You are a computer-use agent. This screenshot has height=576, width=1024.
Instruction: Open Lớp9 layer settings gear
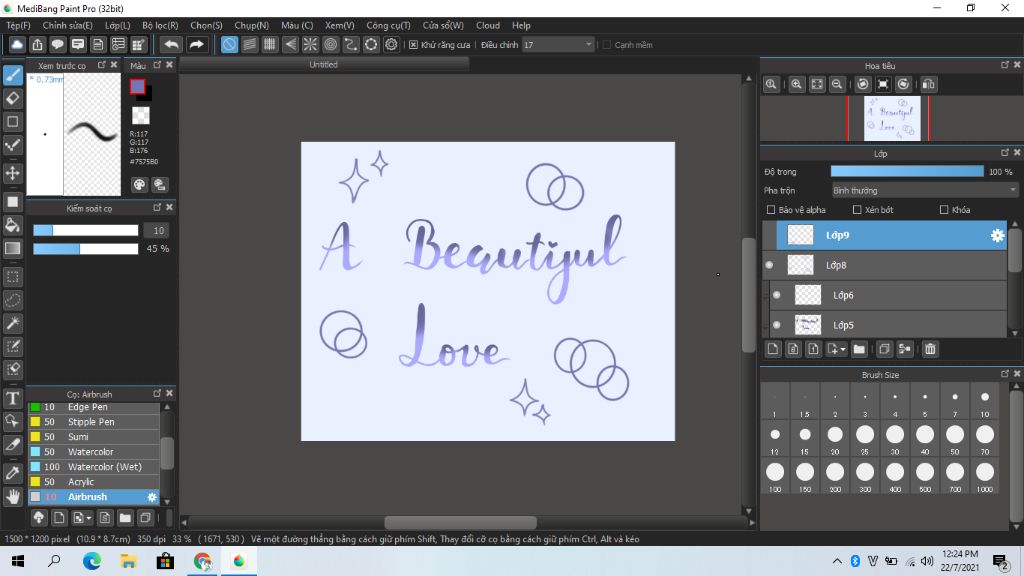coord(997,235)
